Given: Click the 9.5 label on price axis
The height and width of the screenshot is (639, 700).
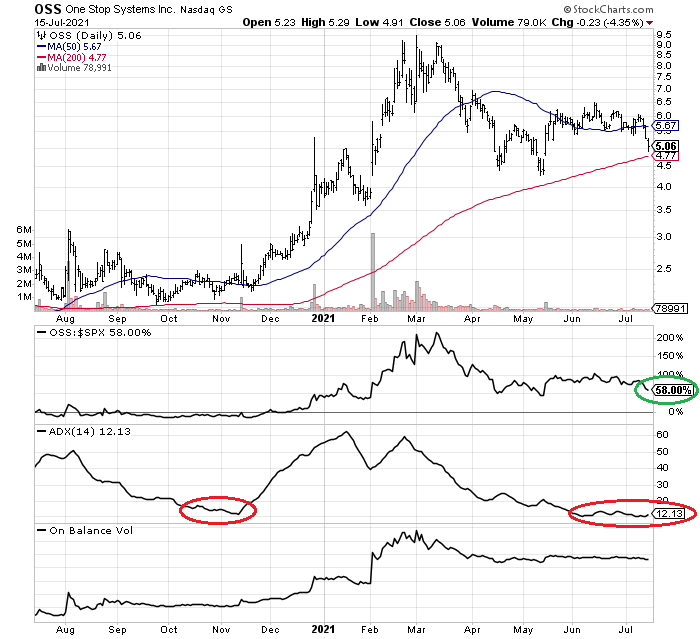Looking at the screenshot, I should [x=663, y=35].
